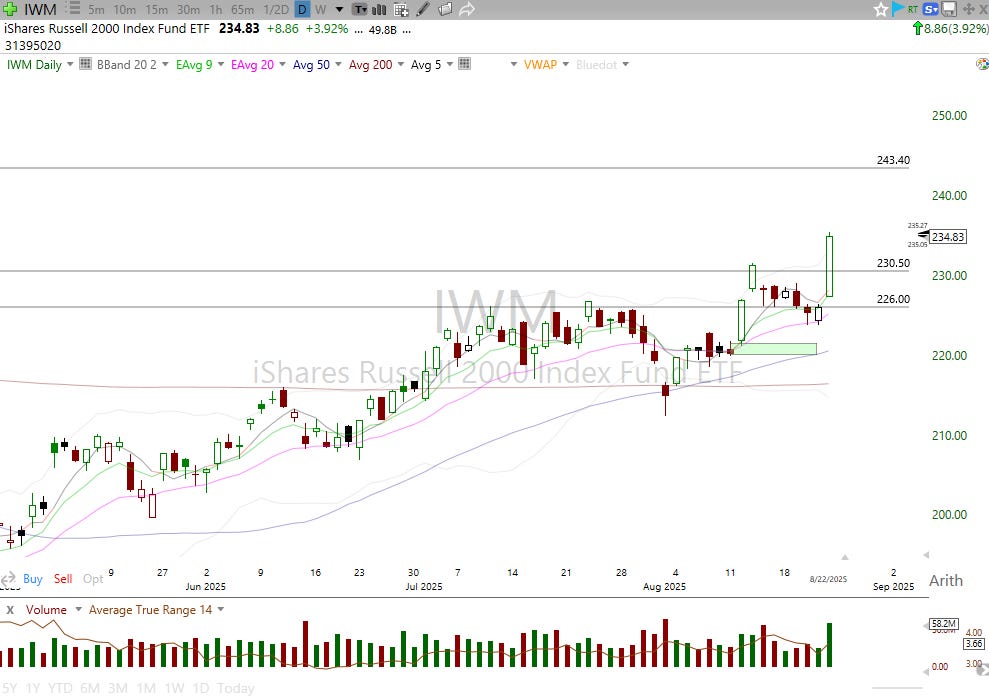Select the 65m timeframe

tap(243, 9)
